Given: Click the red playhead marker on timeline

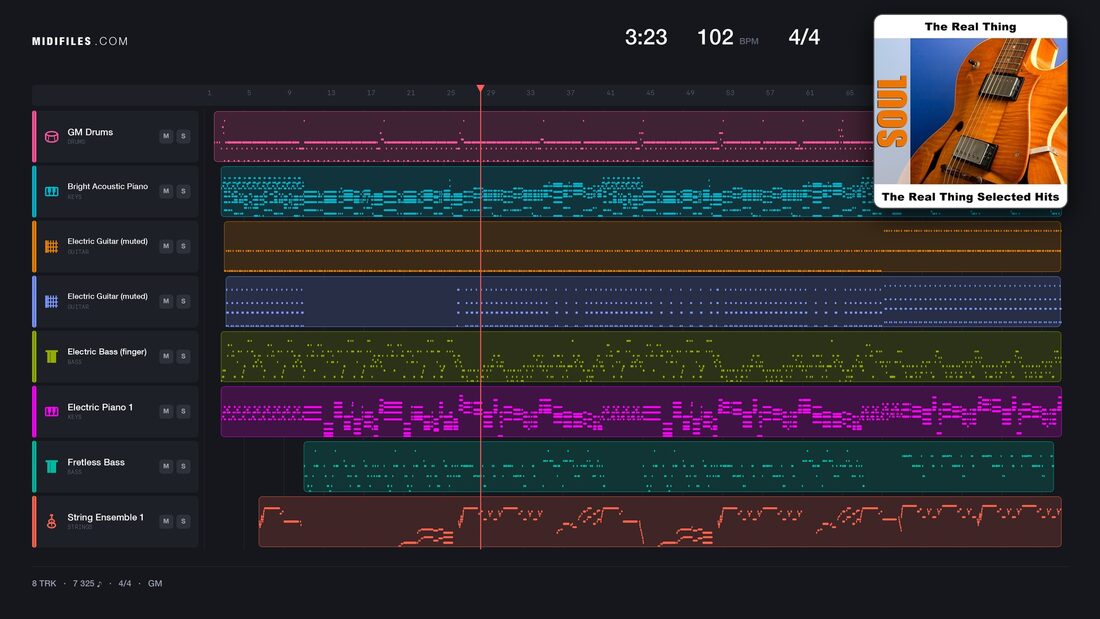Looking at the screenshot, I should tap(481, 89).
